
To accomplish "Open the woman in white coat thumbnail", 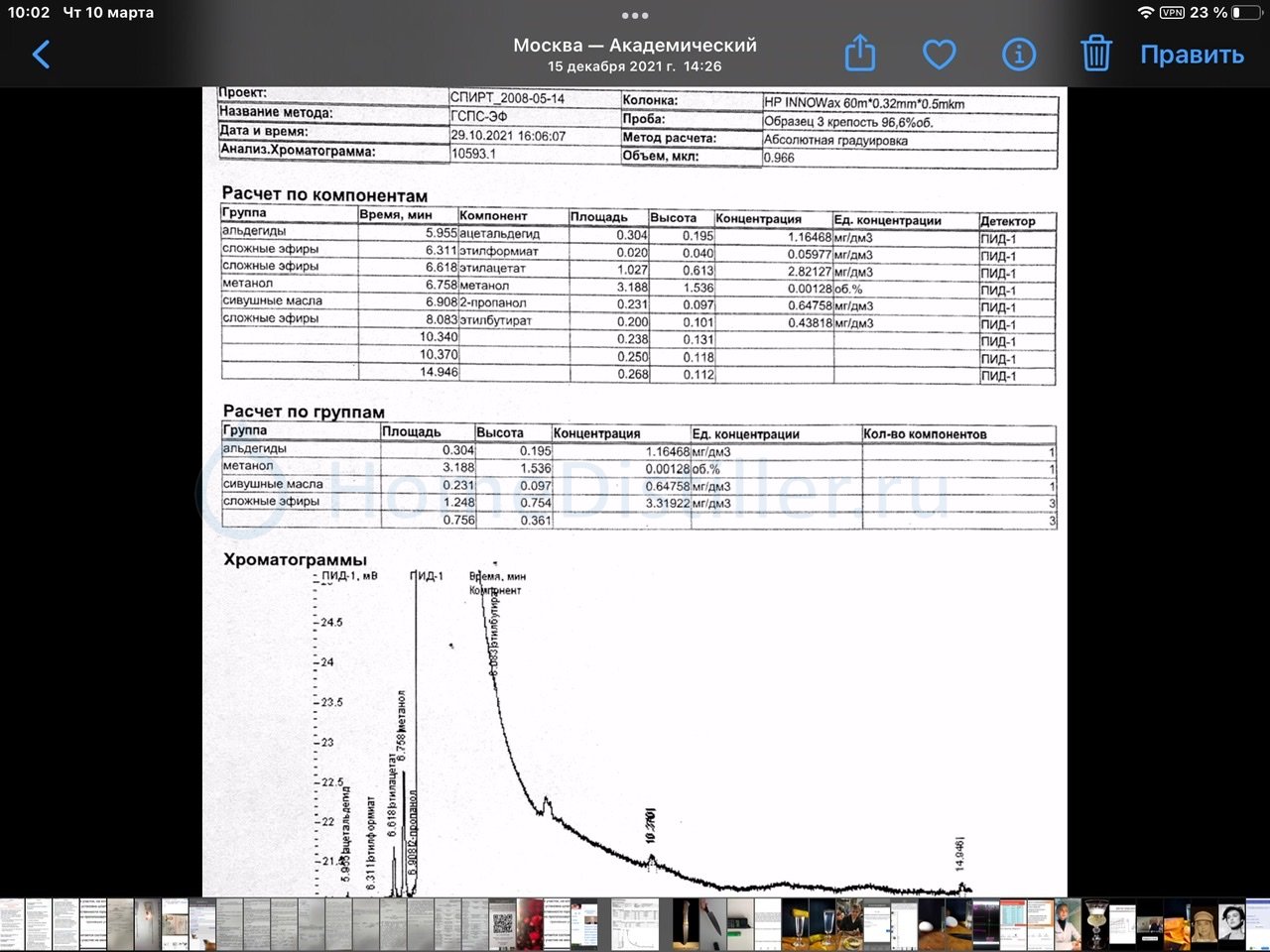I will (x=1068, y=924).
